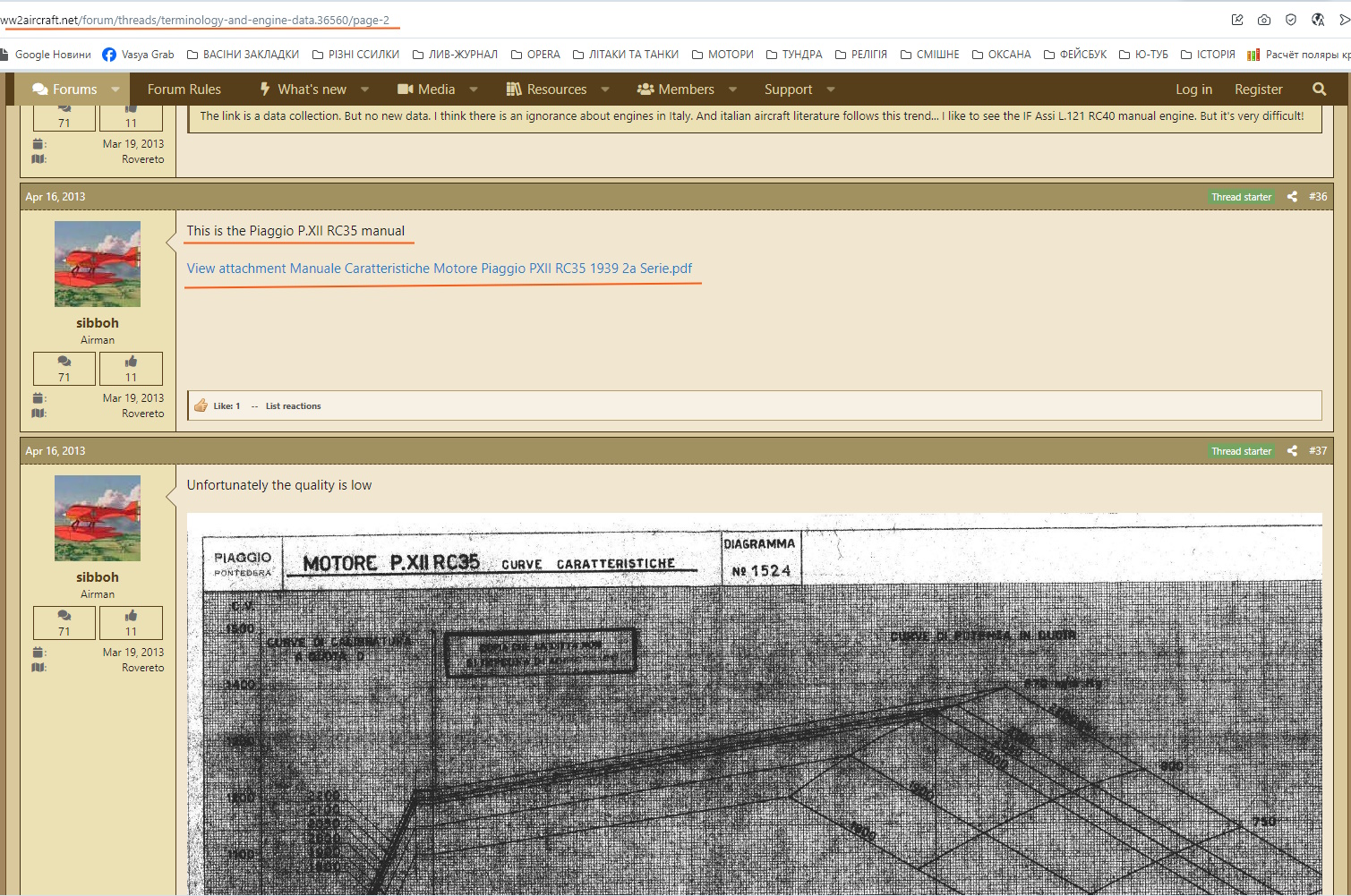Image resolution: width=1351 pixels, height=896 pixels.
Task: Click the Rovereto location in post #37
Action: [143, 668]
